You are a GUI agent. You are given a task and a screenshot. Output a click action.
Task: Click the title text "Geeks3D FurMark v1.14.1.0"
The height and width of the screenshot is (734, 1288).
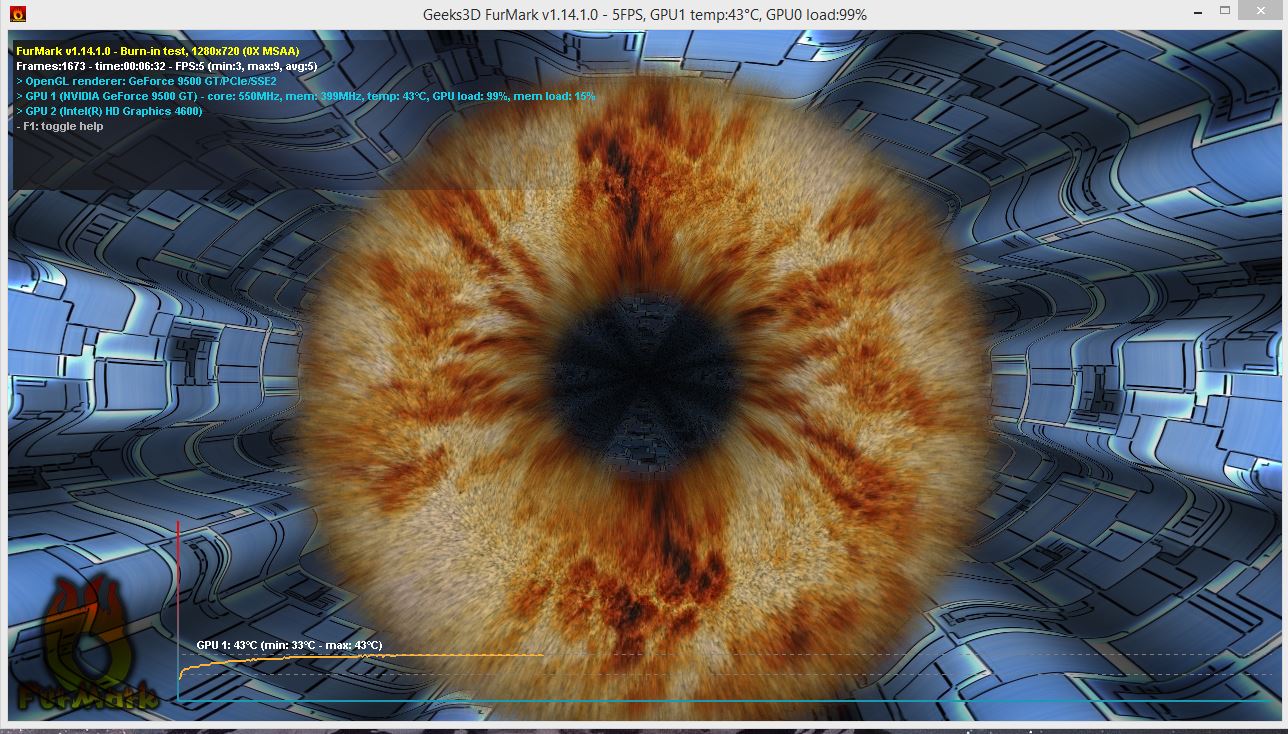click(x=511, y=15)
